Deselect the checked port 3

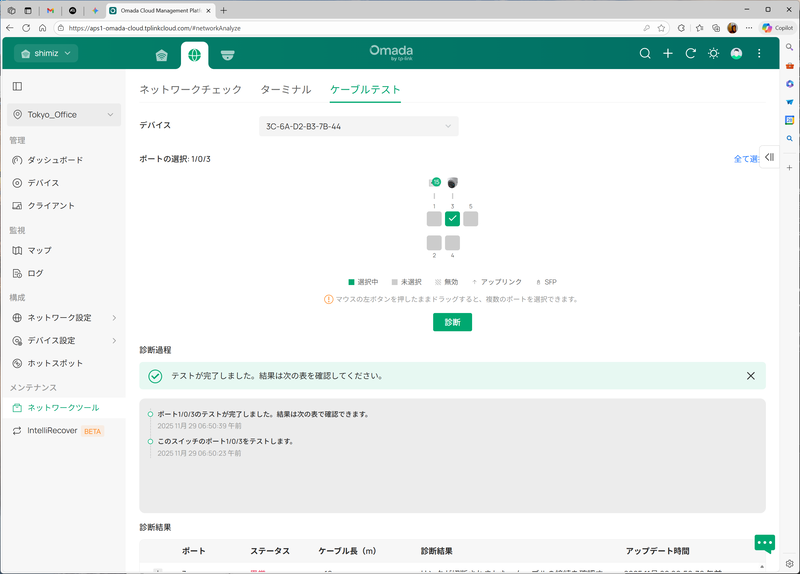tap(453, 219)
